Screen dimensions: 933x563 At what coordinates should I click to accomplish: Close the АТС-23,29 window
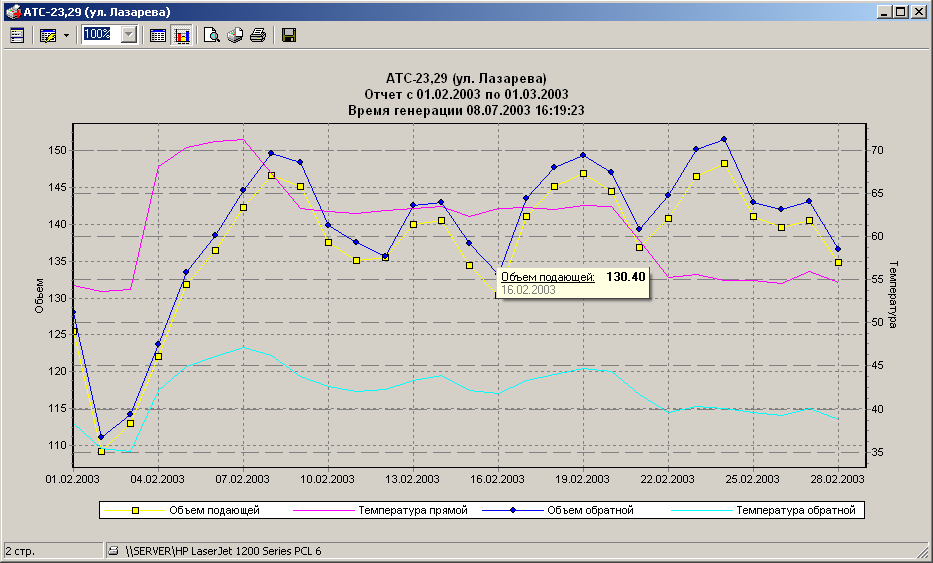pos(919,12)
